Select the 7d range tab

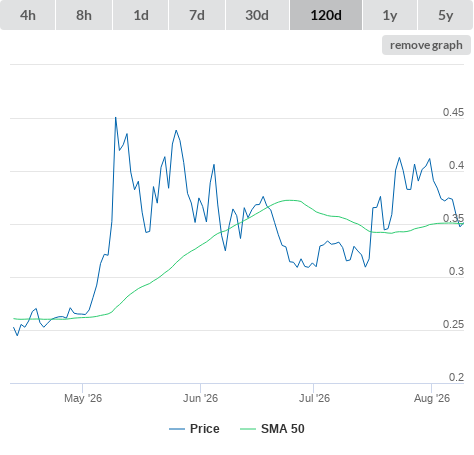pos(197,15)
